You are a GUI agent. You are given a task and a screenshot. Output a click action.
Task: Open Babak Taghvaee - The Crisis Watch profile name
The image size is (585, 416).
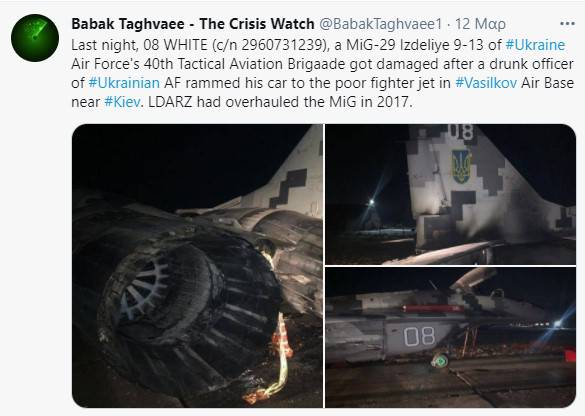coord(193,24)
